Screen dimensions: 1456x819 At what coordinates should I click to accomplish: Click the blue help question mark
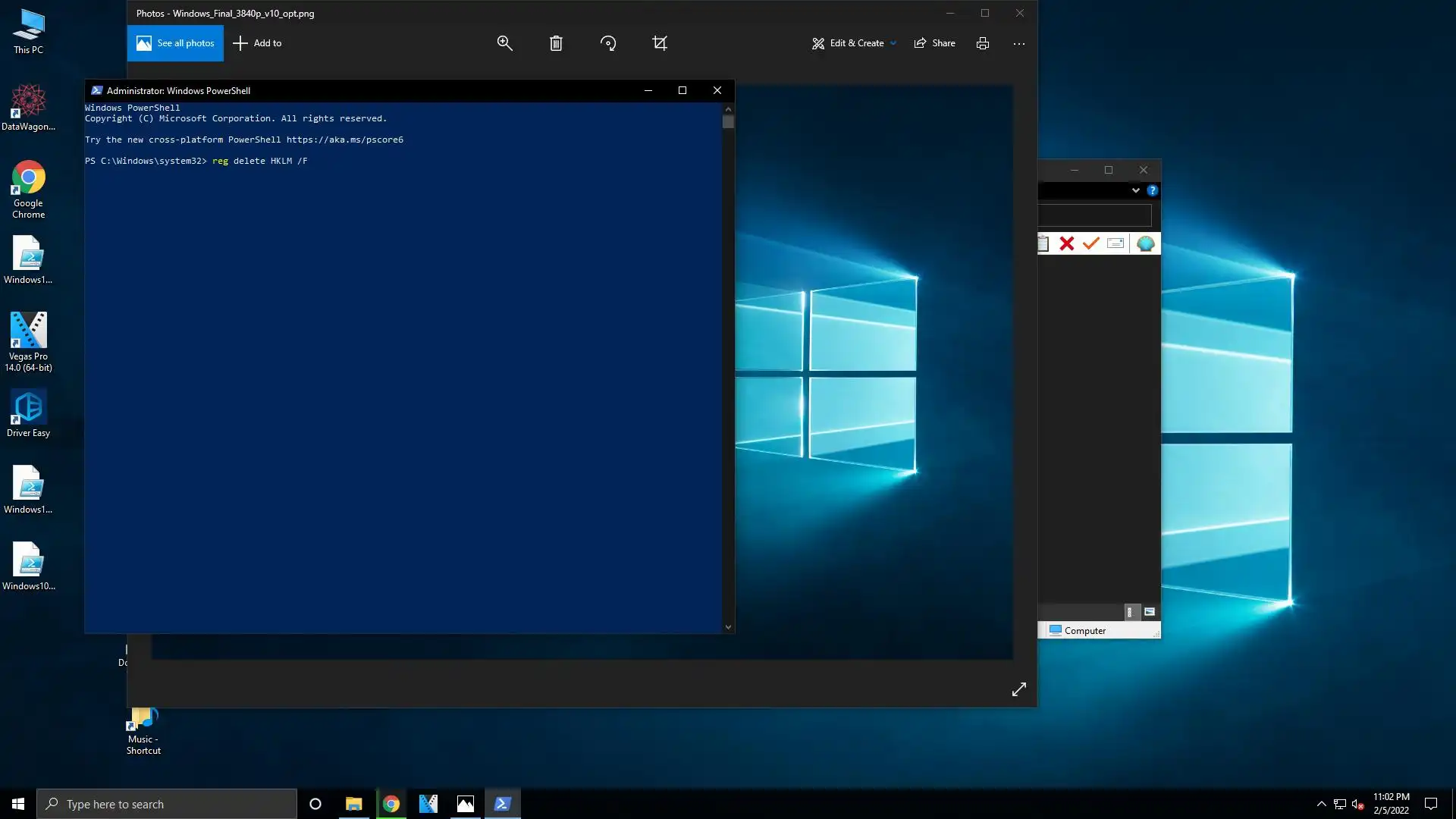pyautogui.click(x=1153, y=190)
